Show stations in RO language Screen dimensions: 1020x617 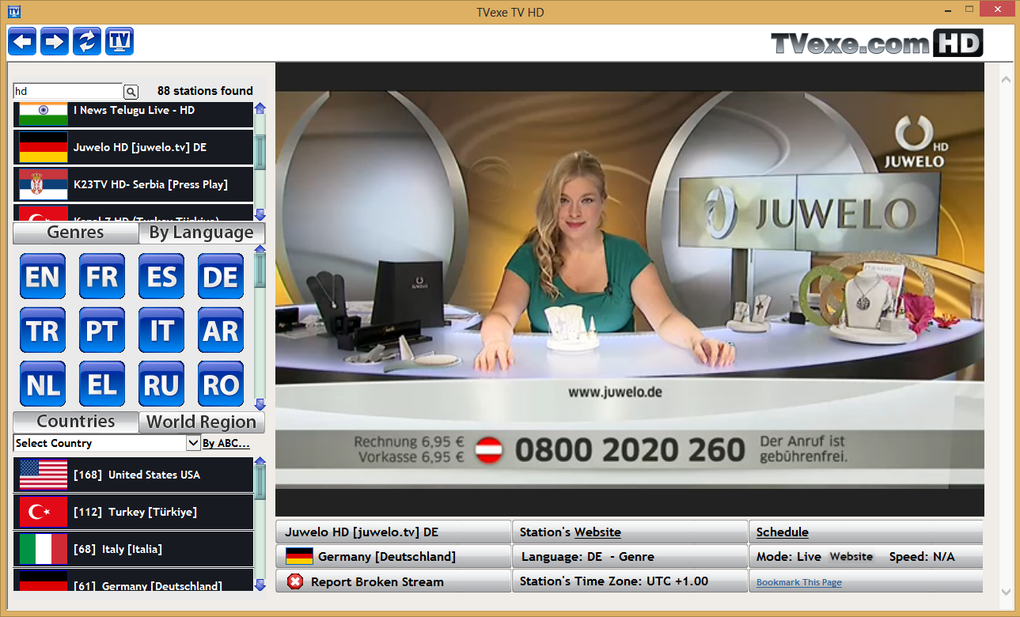(221, 385)
